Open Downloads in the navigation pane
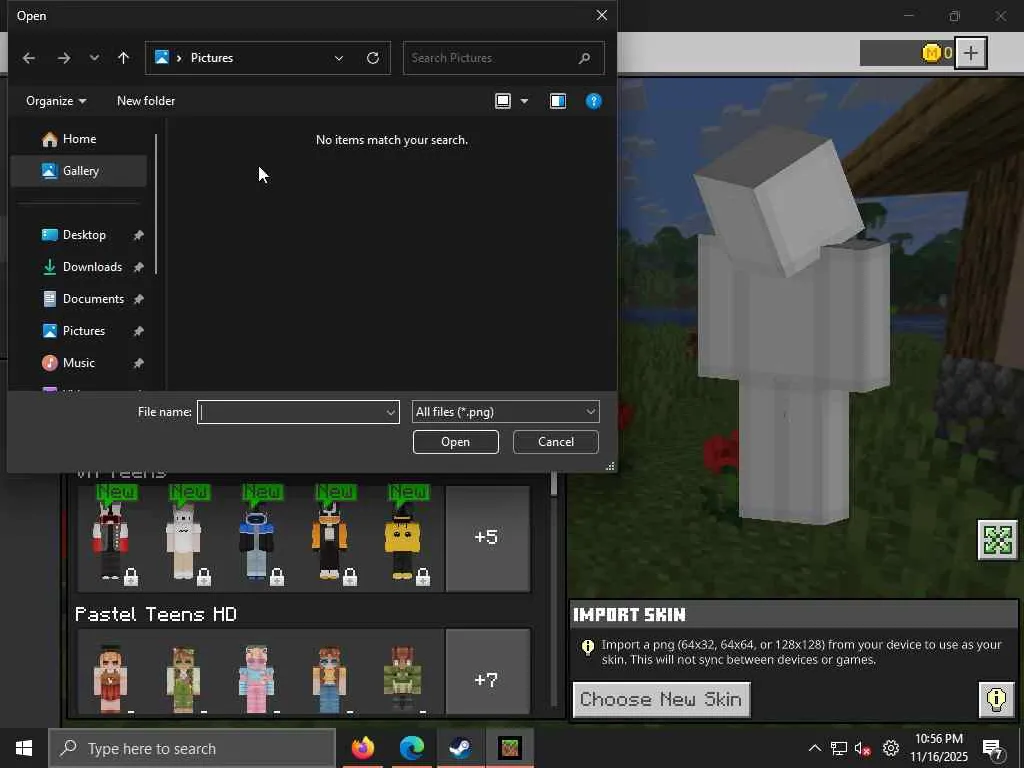 point(78,267)
